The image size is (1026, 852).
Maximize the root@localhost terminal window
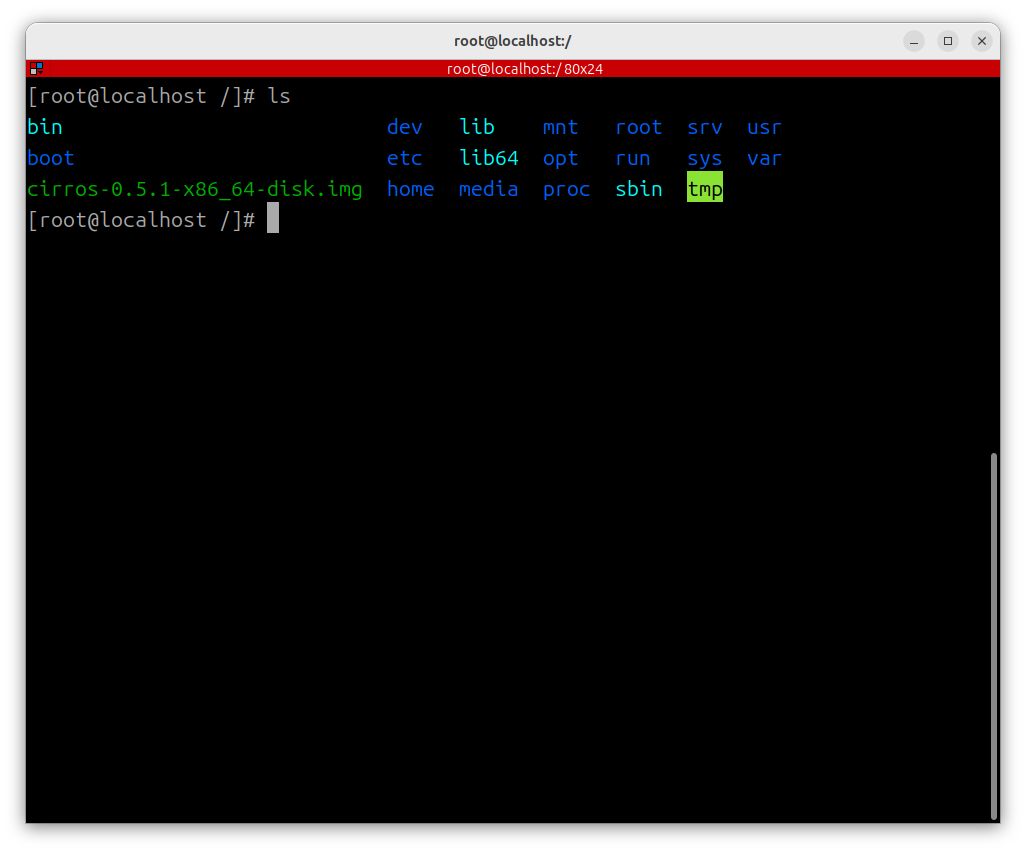(x=947, y=41)
